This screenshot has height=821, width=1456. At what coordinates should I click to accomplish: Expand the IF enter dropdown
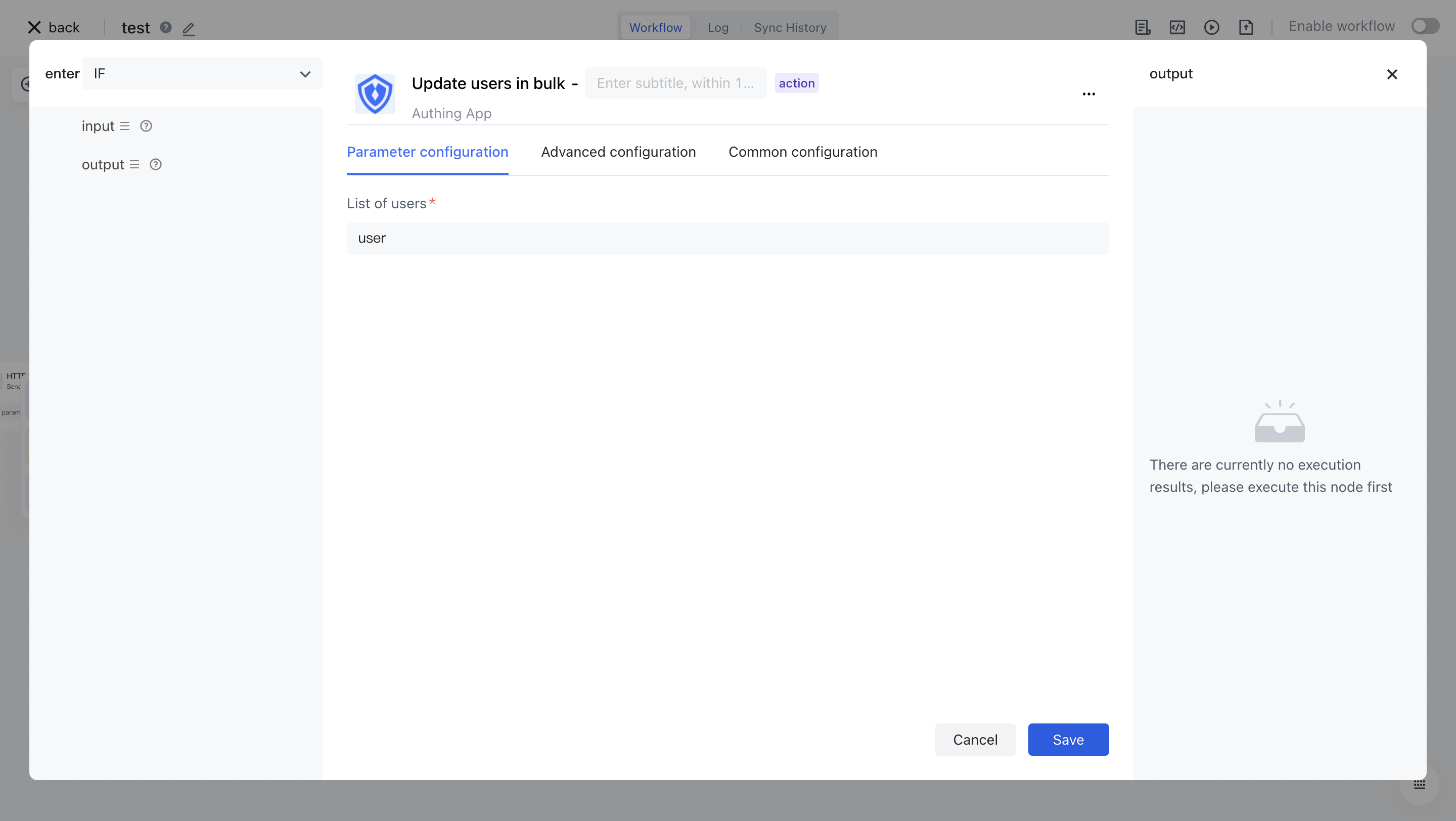coord(202,74)
